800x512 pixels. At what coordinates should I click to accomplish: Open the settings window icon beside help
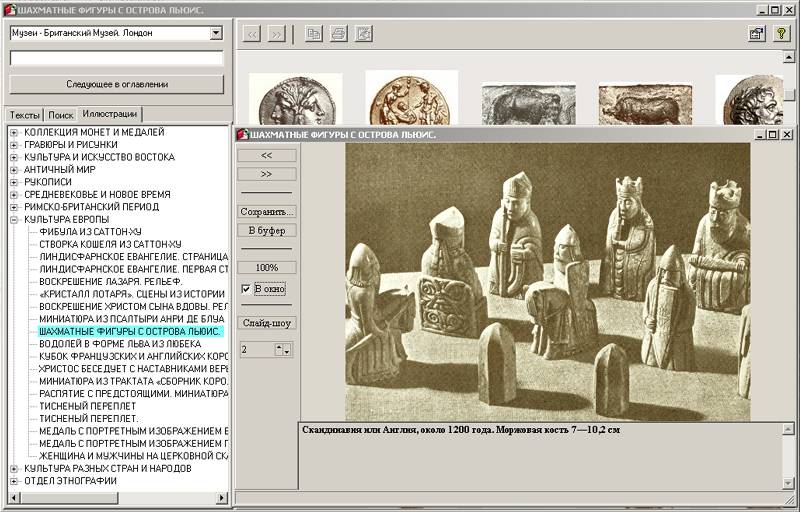[x=757, y=34]
